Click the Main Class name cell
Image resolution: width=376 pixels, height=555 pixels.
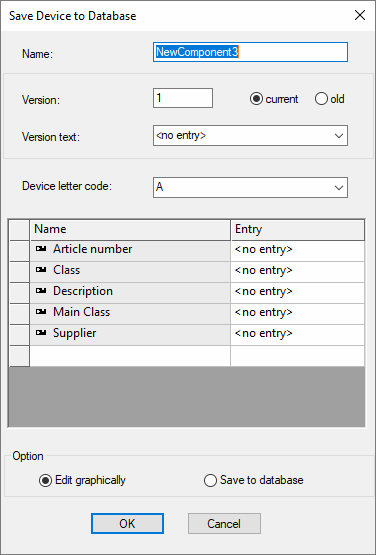pos(130,314)
